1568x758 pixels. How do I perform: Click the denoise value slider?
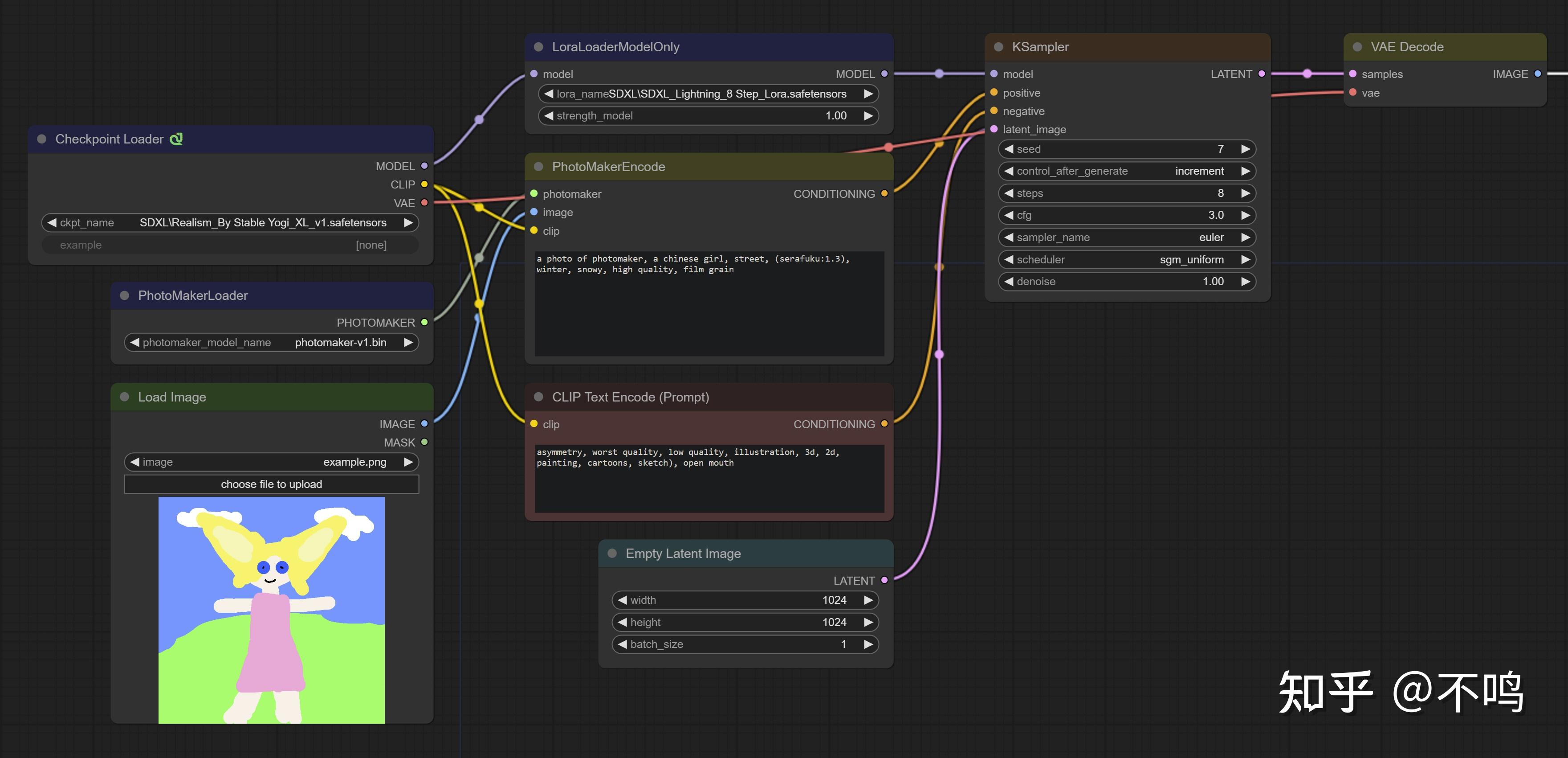tap(1126, 282)
